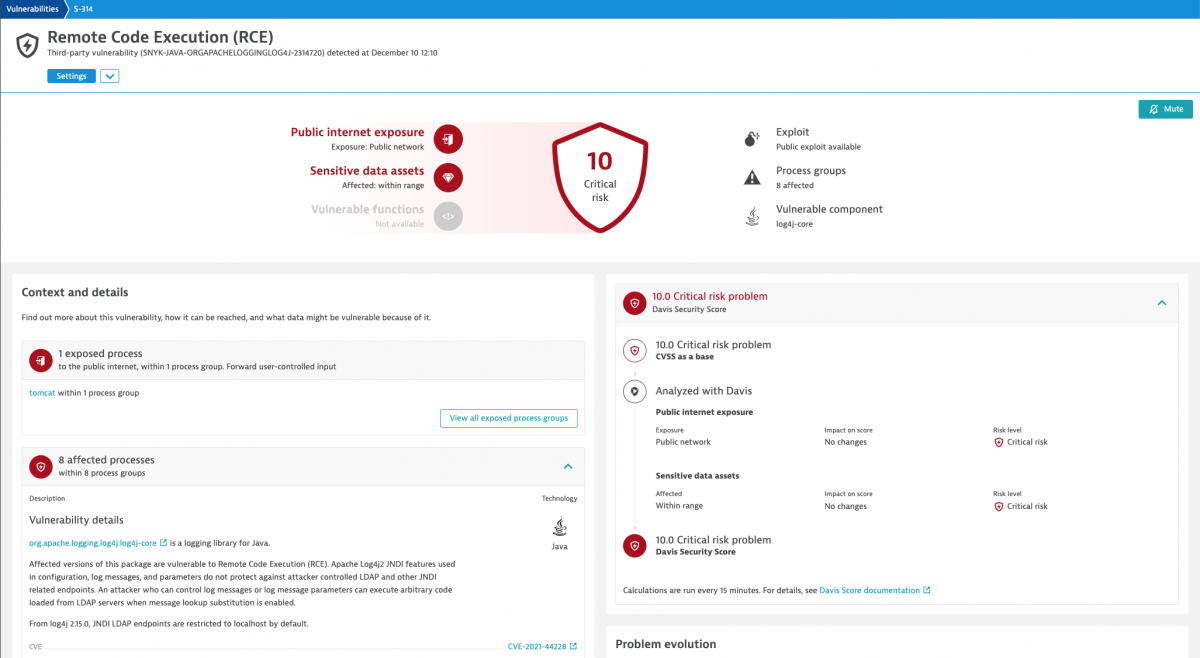Image resolution: width=1200 pixels, height=658 pixels.
Task: Open the Settings dropdown arrow
Action: click(x=109, y=75)
